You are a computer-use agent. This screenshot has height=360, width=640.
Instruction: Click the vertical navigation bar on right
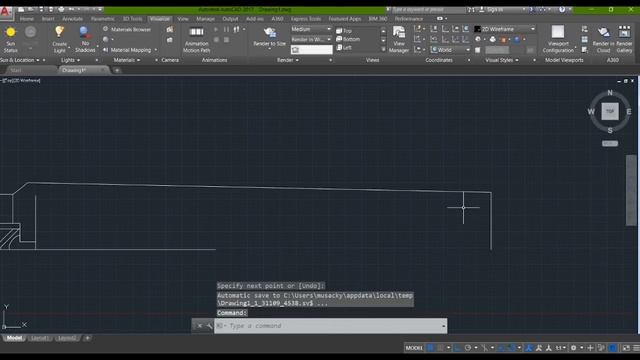631,190
